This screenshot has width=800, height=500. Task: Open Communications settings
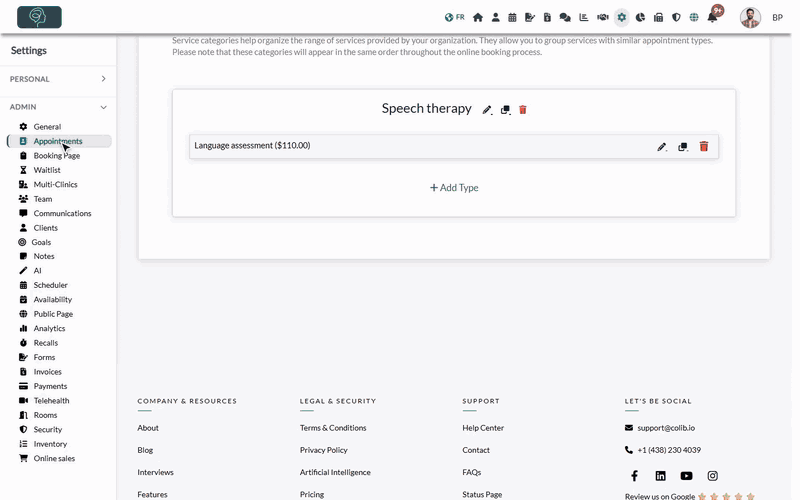[62, 213]
